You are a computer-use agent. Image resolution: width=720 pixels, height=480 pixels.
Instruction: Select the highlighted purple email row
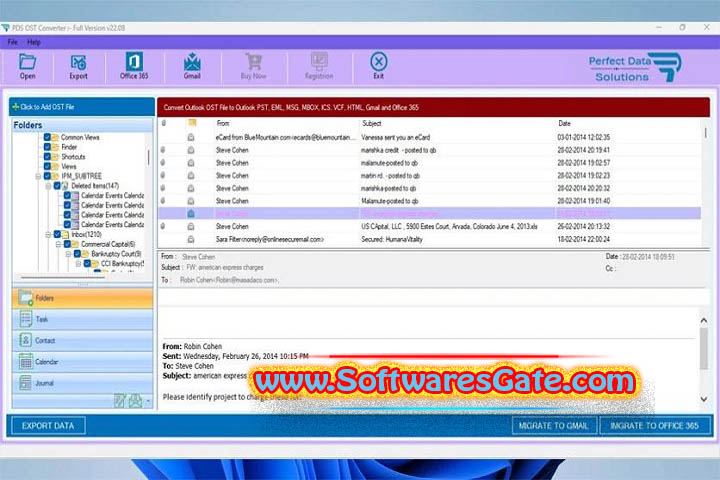click(429, 214)
